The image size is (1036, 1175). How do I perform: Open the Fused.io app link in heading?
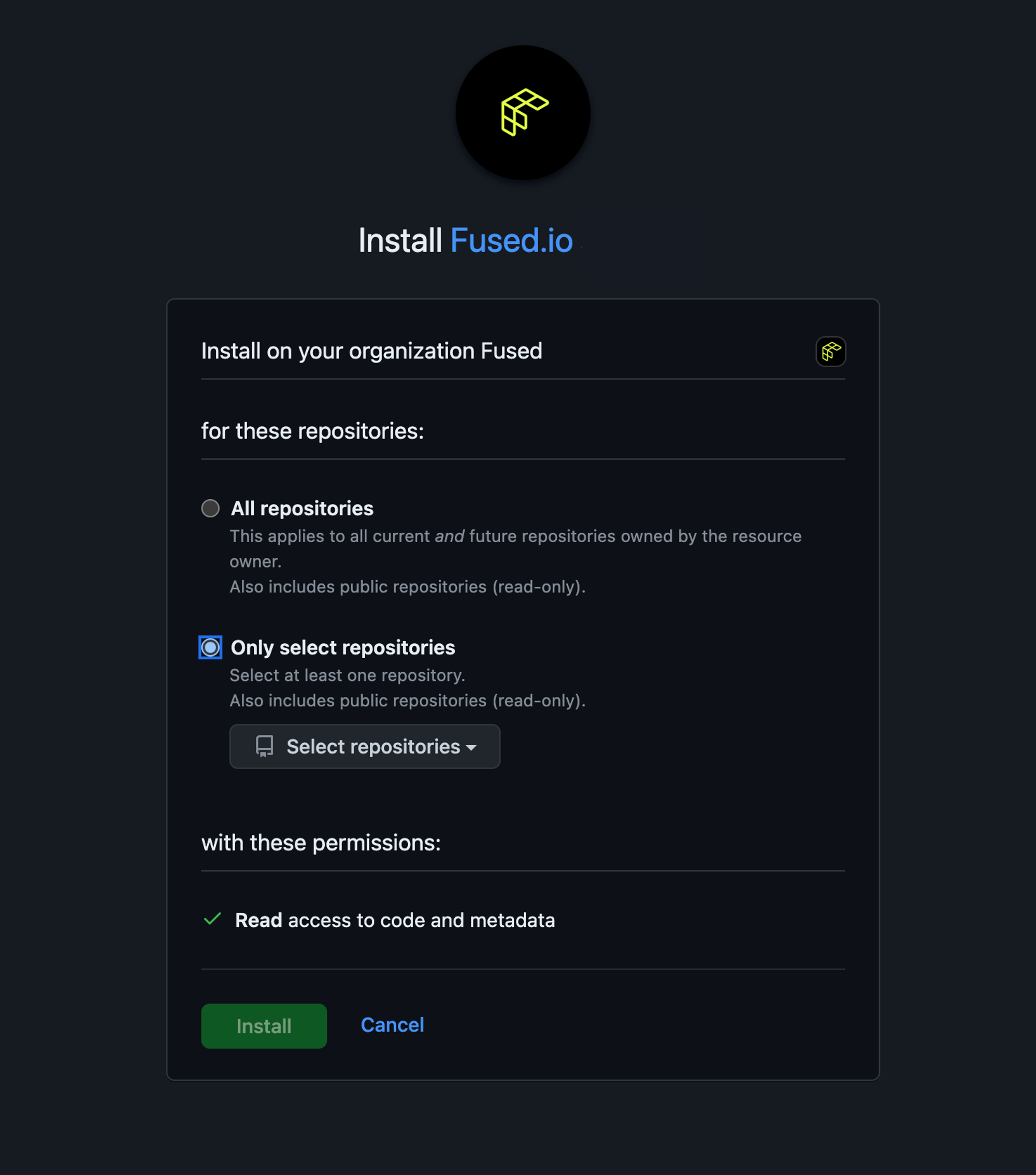(x=511, y=240)
